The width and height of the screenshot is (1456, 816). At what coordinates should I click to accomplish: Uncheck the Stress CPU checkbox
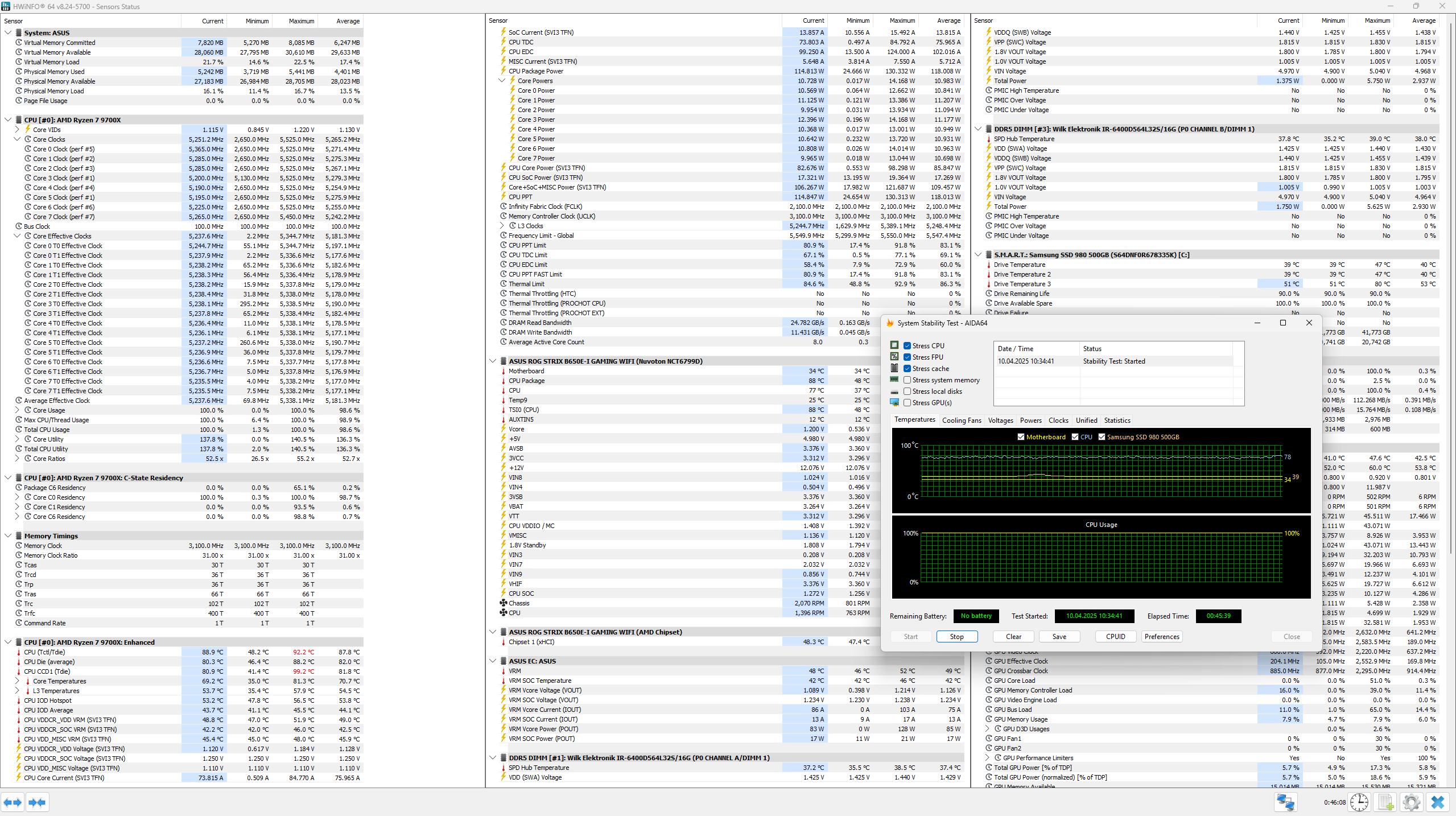[x=907, y=345]
